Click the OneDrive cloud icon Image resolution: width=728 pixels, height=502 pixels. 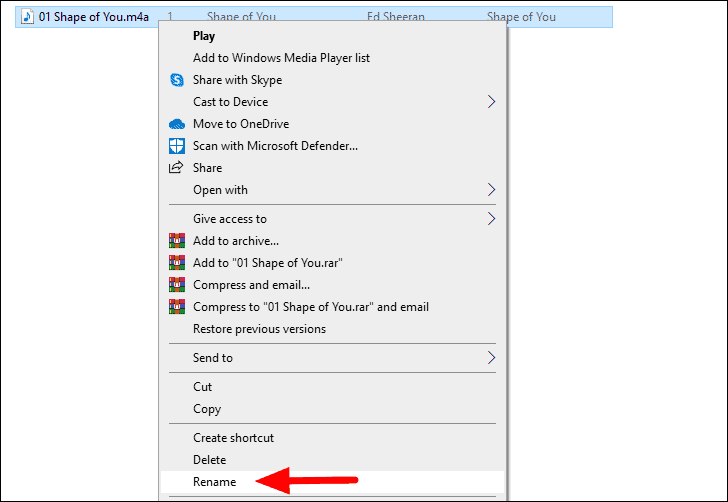[176, 124]
